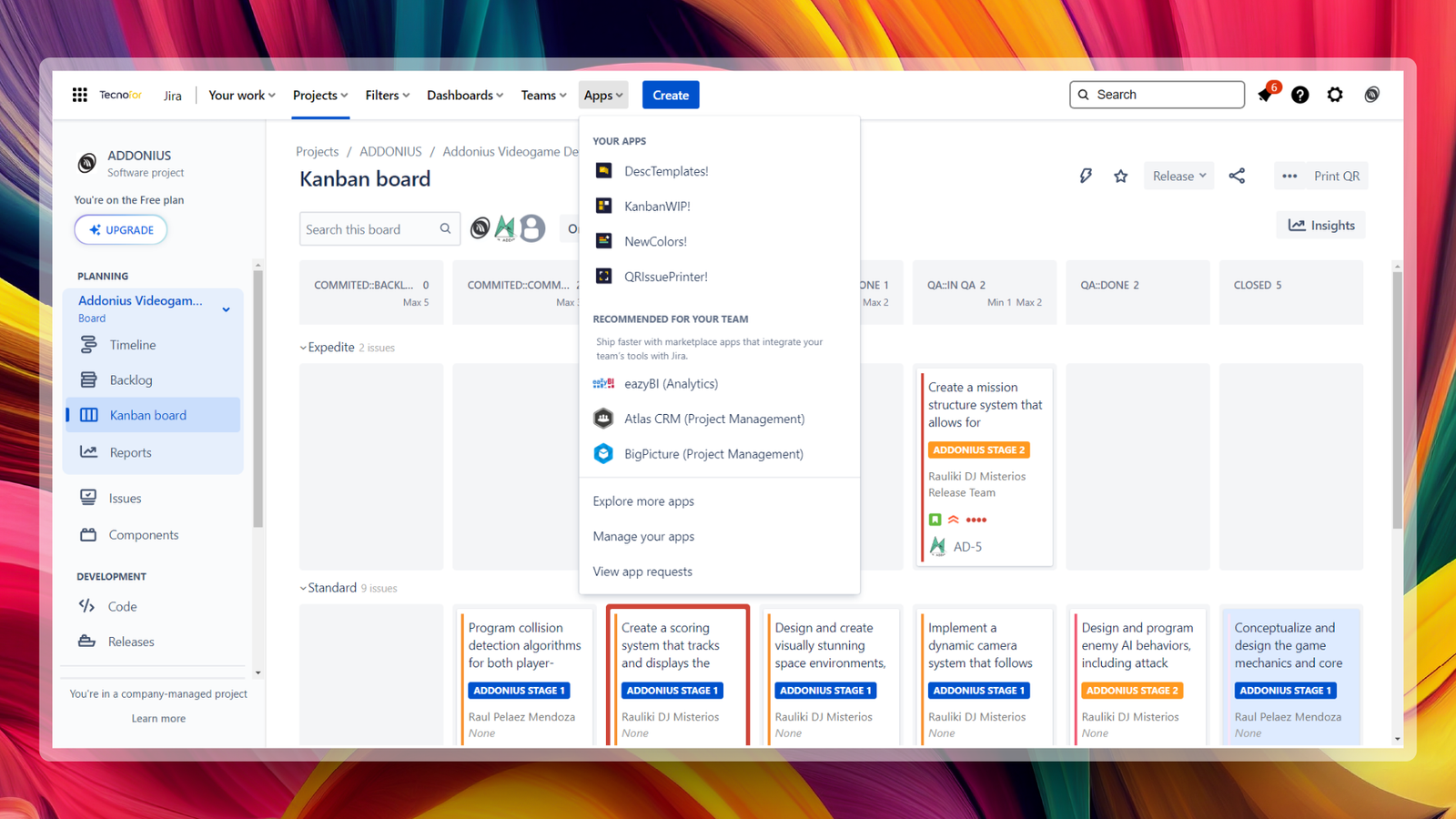This screenshot has height=819, width=1456.
Task: Open the ADDONIUS breadcrumb link
Action: pyautogui.click(x=390, y=151)
